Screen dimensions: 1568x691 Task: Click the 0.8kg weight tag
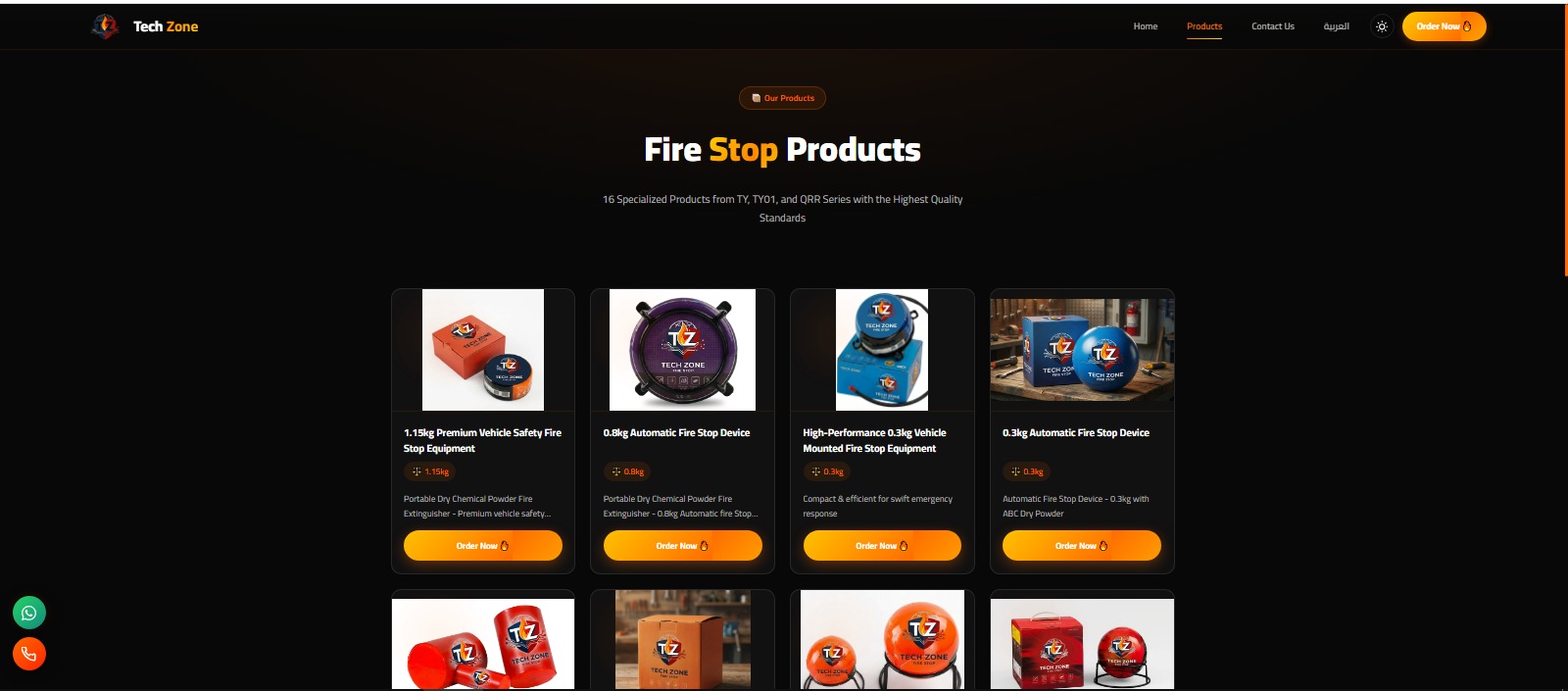point(628,471)
